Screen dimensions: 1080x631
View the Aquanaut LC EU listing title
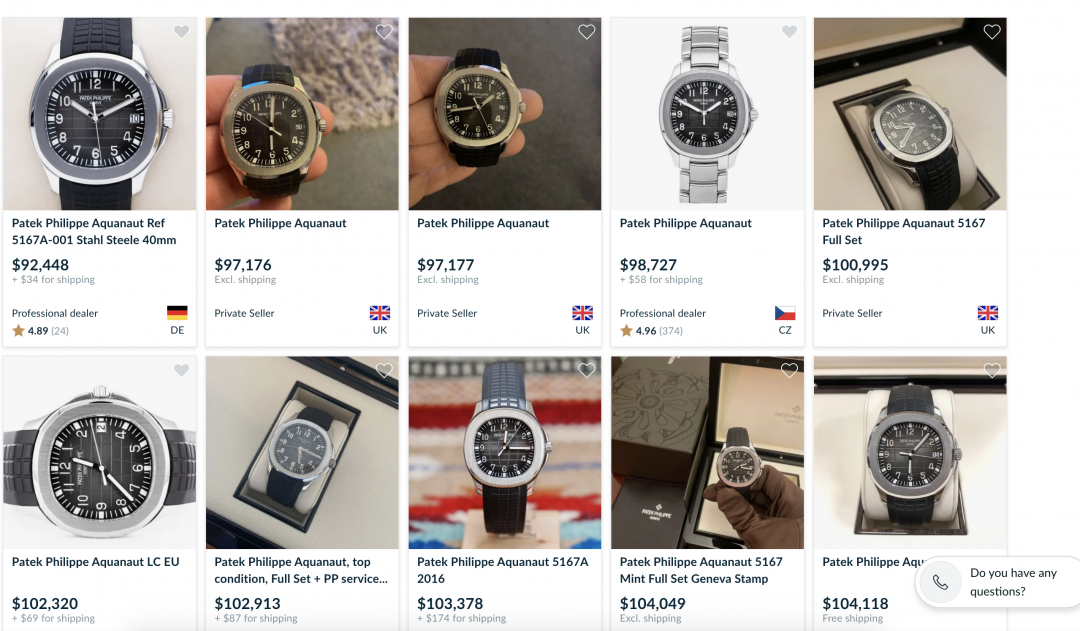click(95, 562)
